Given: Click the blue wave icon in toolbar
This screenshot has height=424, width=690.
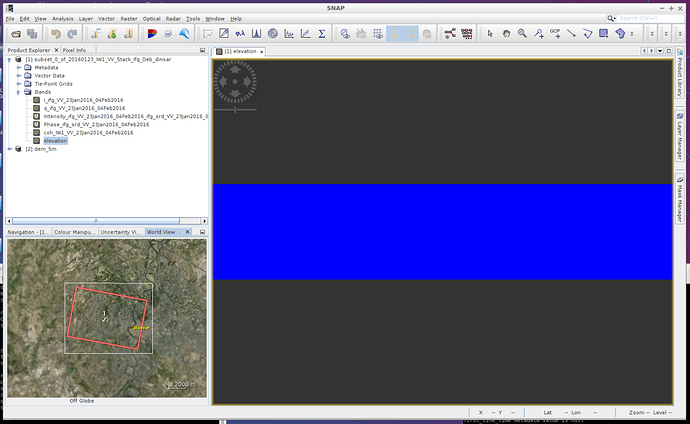Looking at the screenshot, I should (184, 34).
